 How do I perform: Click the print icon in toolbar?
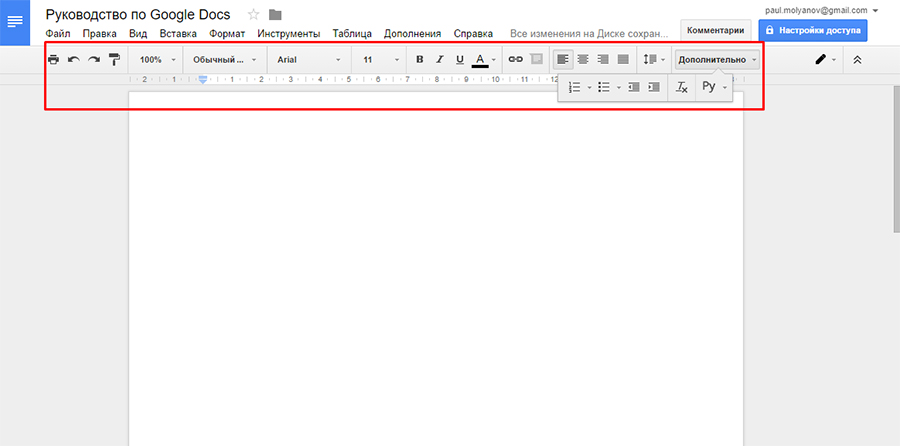[54, 60]
